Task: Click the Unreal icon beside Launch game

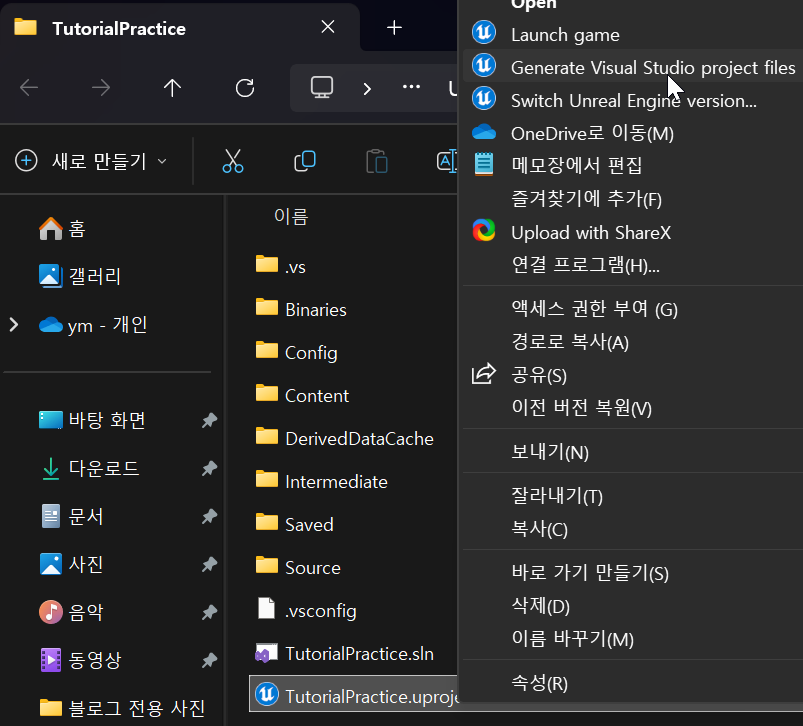Action: tap(483, 32)
